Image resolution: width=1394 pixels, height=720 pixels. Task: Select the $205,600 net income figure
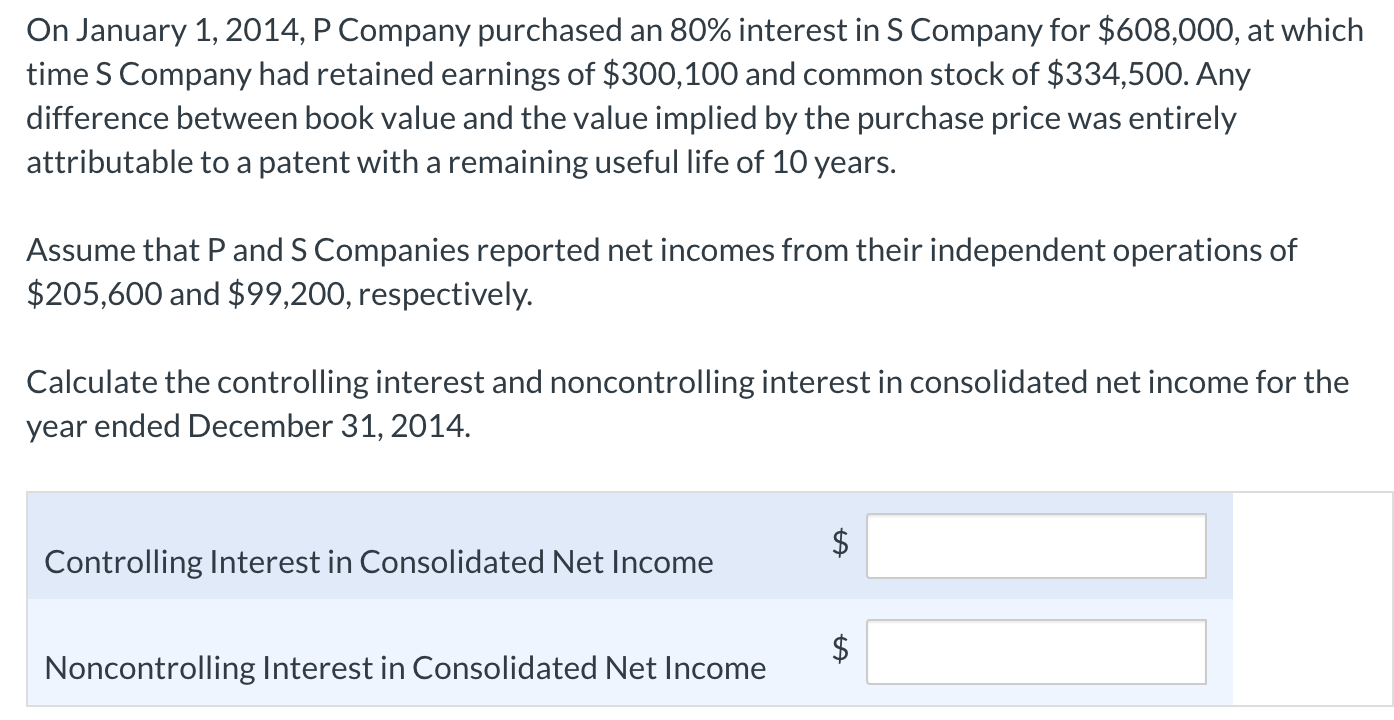tap(93, 293)
